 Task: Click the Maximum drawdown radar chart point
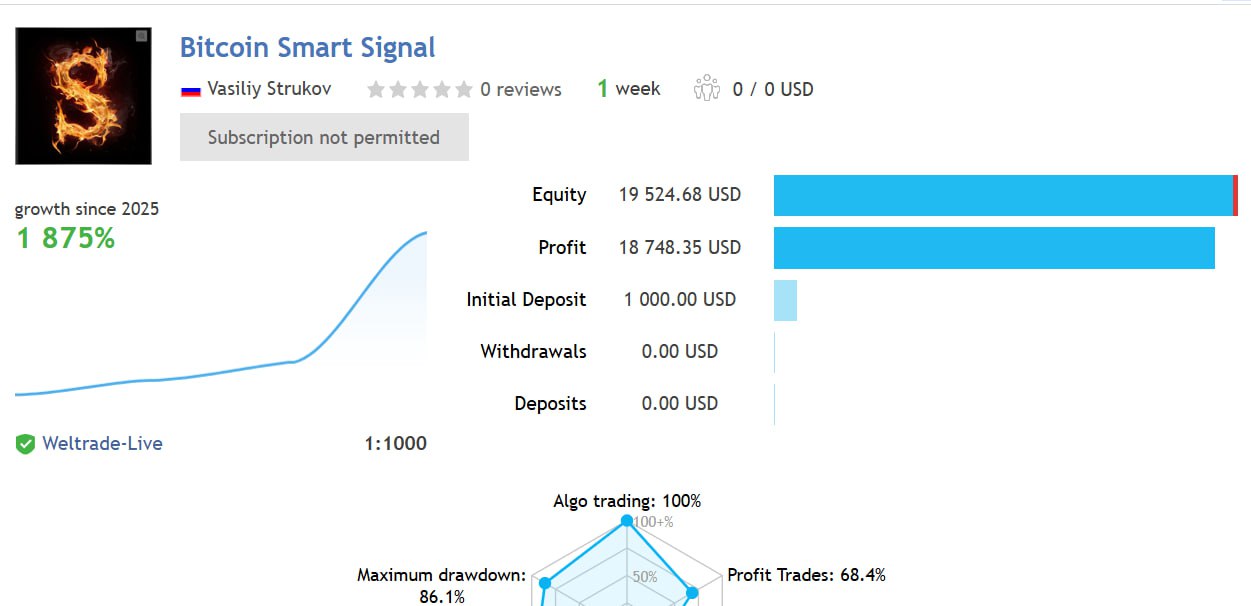tap(545, 583)
